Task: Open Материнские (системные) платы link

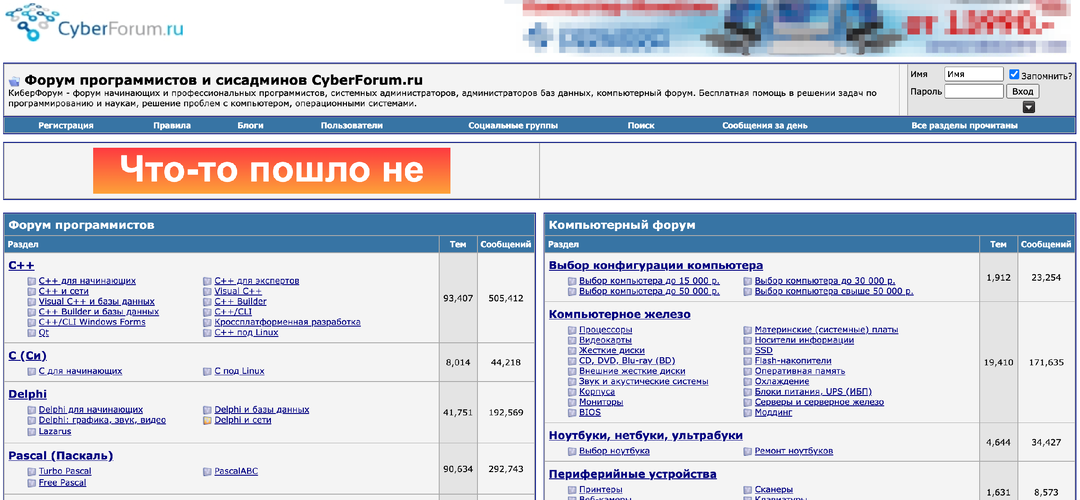Action: [827, 330]
